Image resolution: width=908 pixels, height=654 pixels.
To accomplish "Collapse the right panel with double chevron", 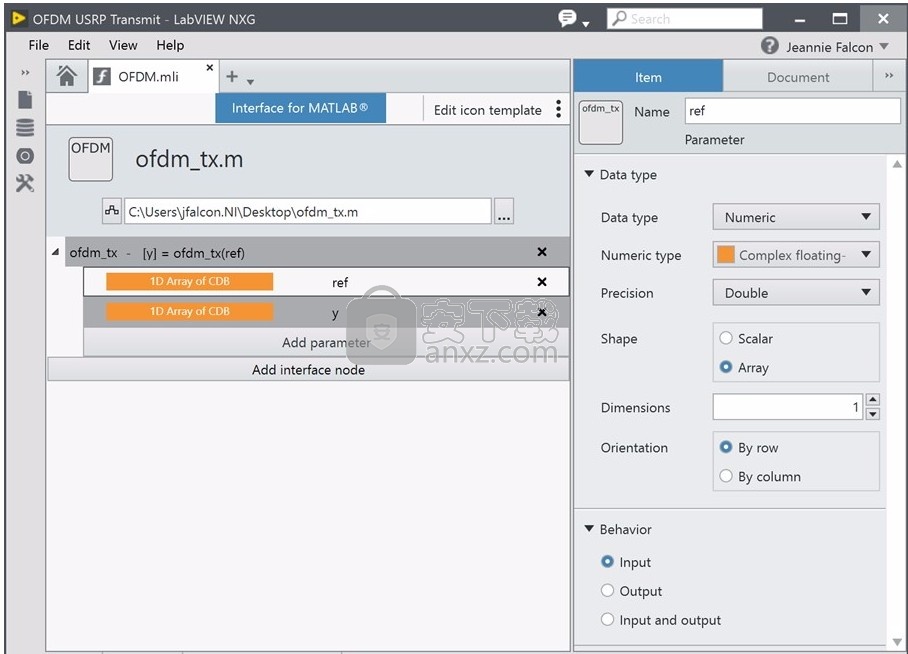I will point(889,76).
